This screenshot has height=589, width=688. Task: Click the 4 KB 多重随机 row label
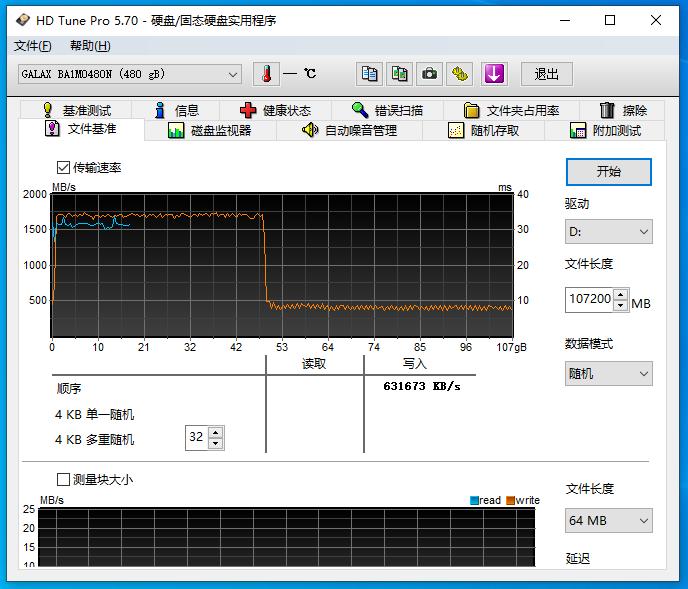click(x=94, y=439)
